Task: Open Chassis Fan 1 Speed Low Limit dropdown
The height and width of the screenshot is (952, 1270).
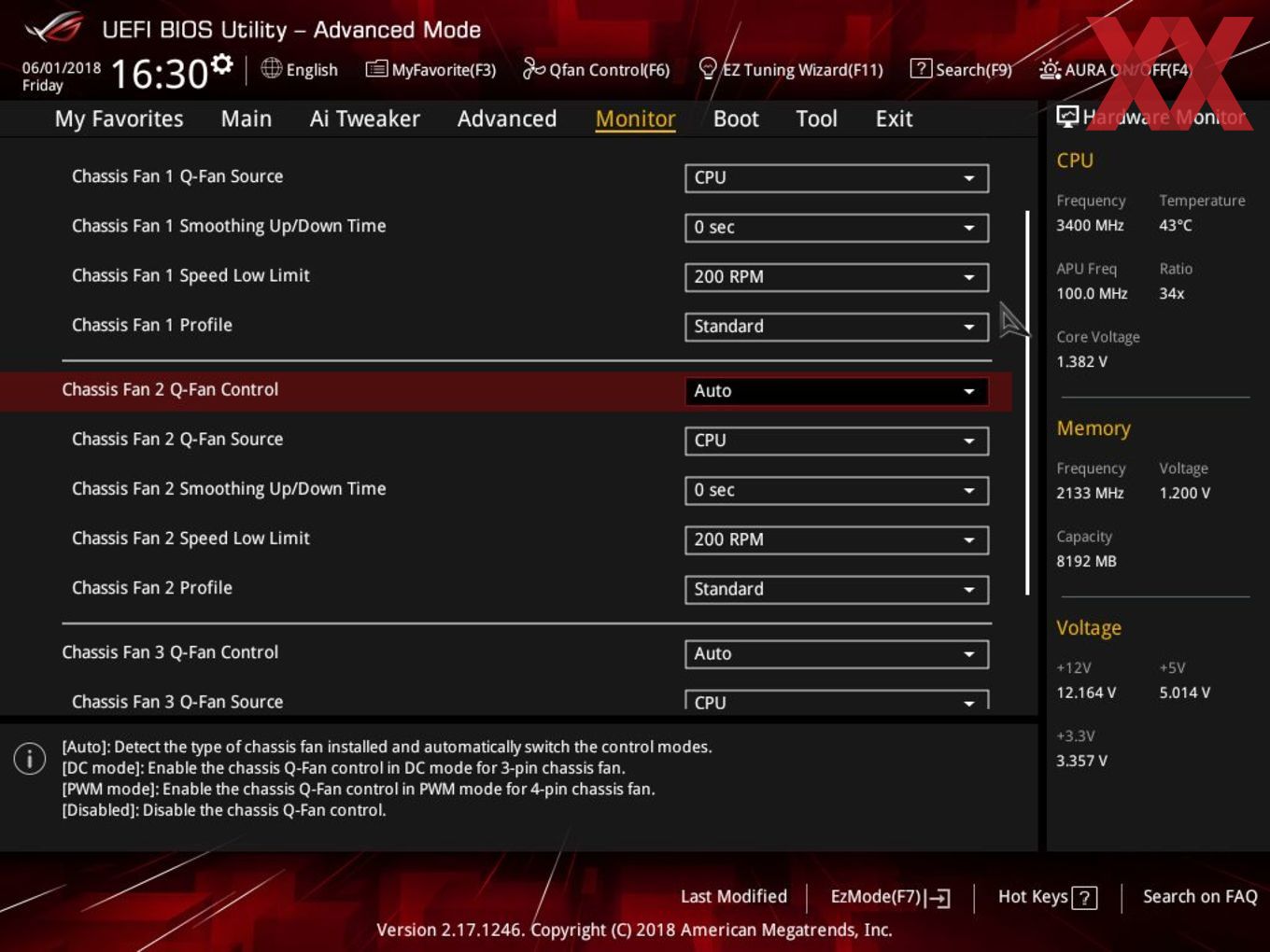Action: 837,276
